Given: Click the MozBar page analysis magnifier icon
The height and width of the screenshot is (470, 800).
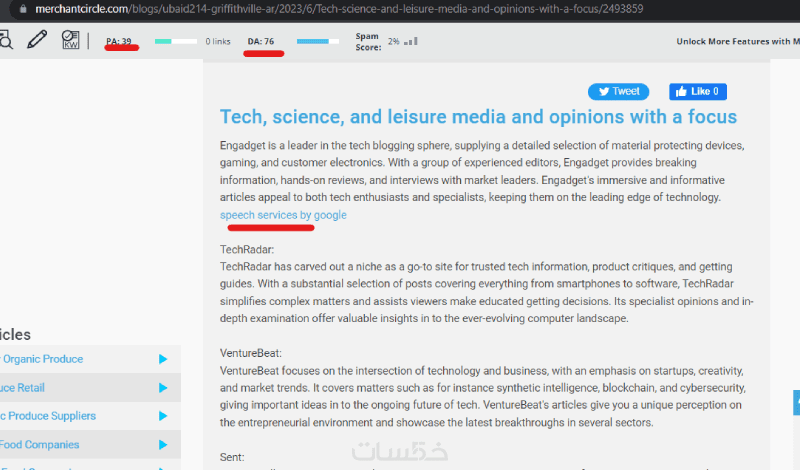Looking at the screenshot, I should point(5,40).
